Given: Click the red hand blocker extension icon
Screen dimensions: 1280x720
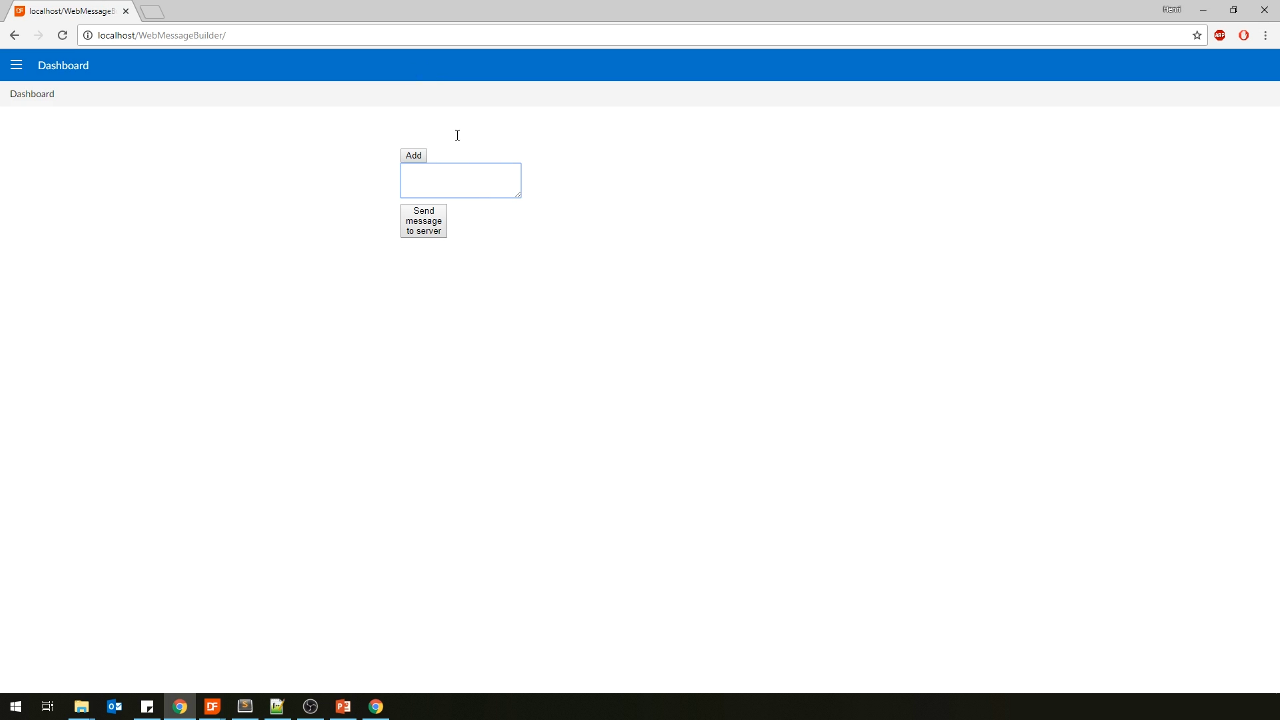Looking at the screenshot, I should [1244, 35].
